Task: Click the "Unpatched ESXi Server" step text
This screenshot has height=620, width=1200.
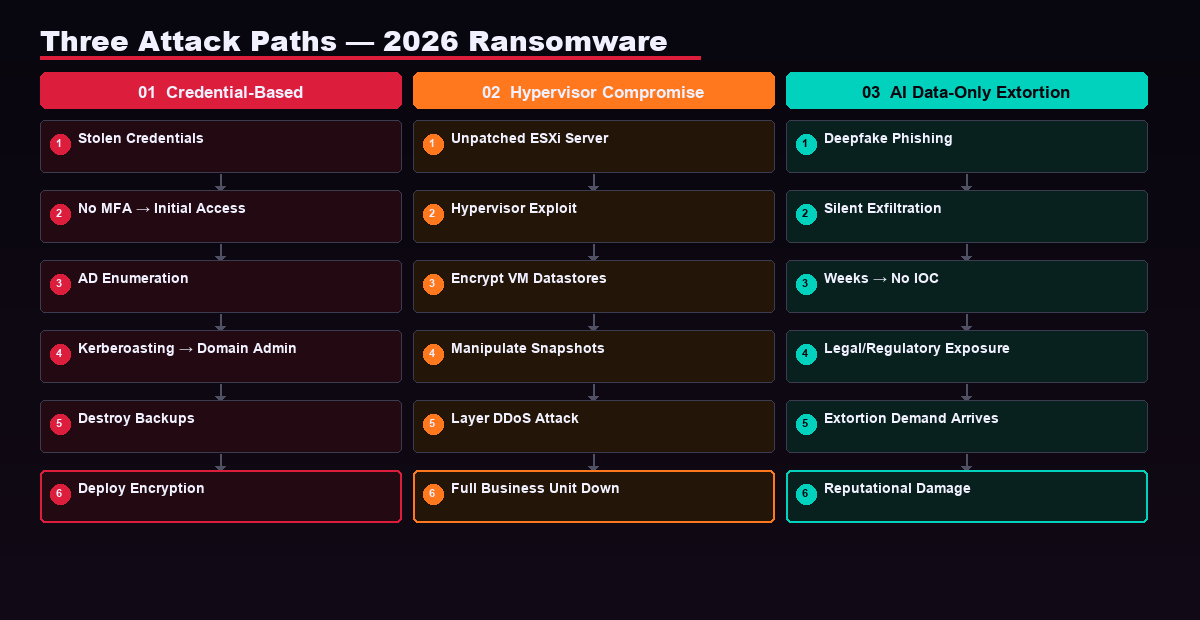Action: click(530, 138)
